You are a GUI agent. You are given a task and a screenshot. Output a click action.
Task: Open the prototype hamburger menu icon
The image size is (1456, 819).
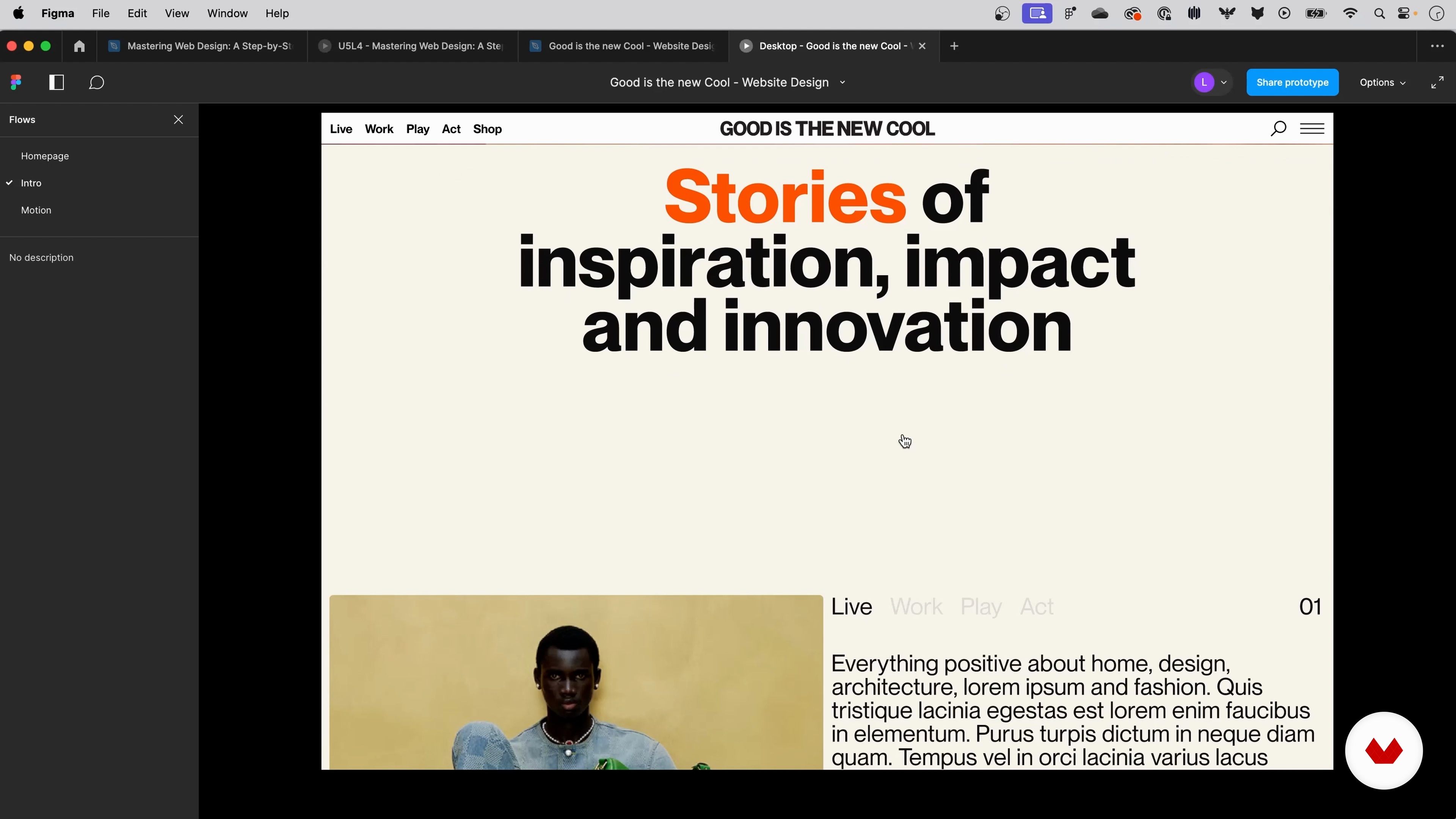coord(1312,129)
